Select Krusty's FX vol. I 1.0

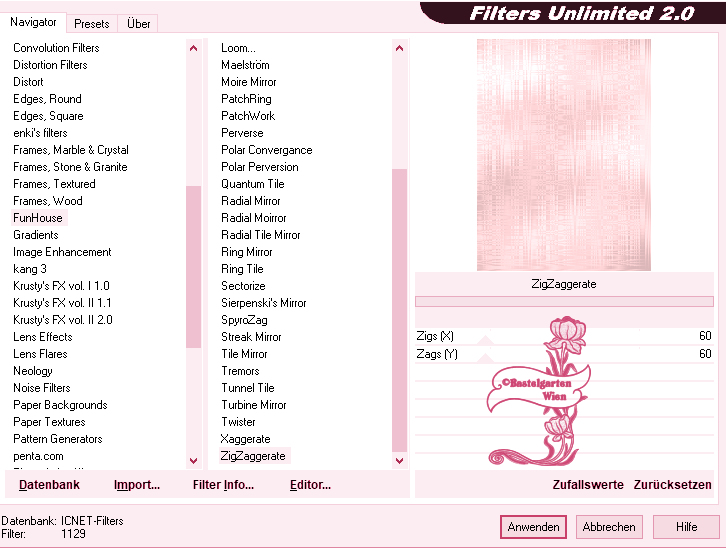coord(61,286)
